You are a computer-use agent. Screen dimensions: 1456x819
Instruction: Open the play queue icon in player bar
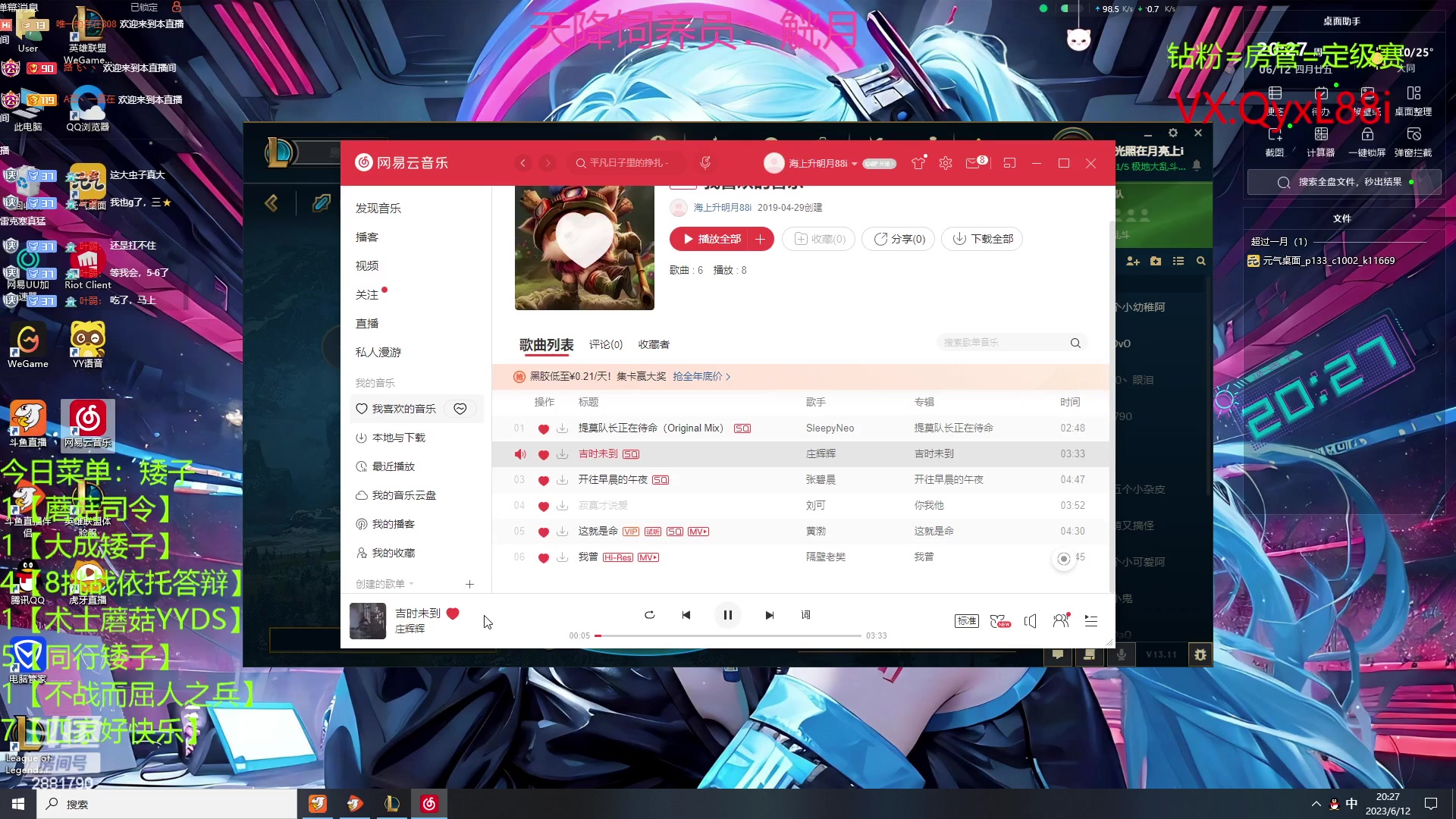[1090, 621]
